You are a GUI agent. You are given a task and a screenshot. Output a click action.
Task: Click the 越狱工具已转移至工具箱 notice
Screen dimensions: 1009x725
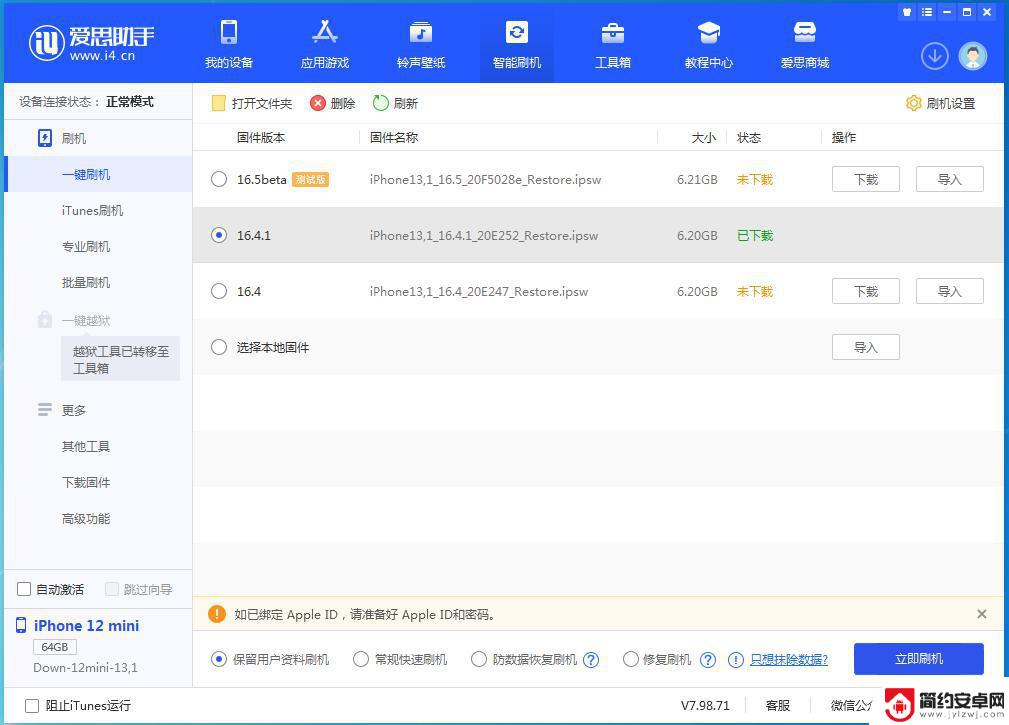tap(120, 359)
